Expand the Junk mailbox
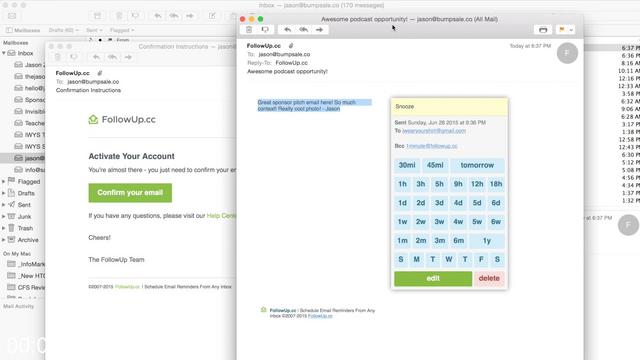Viewport: 640px width, 360px height. [4, 216]
